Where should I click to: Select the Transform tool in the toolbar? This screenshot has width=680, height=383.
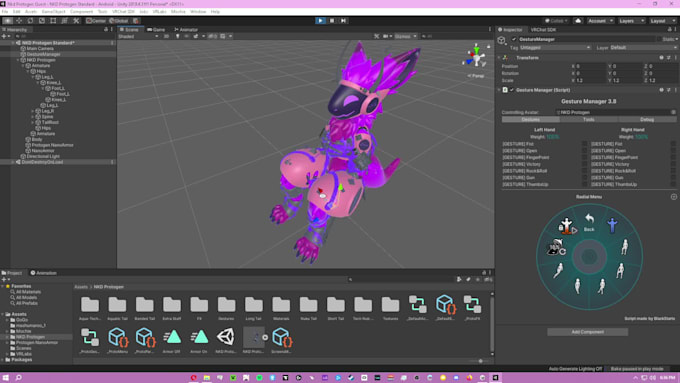[x=64, y=20]
